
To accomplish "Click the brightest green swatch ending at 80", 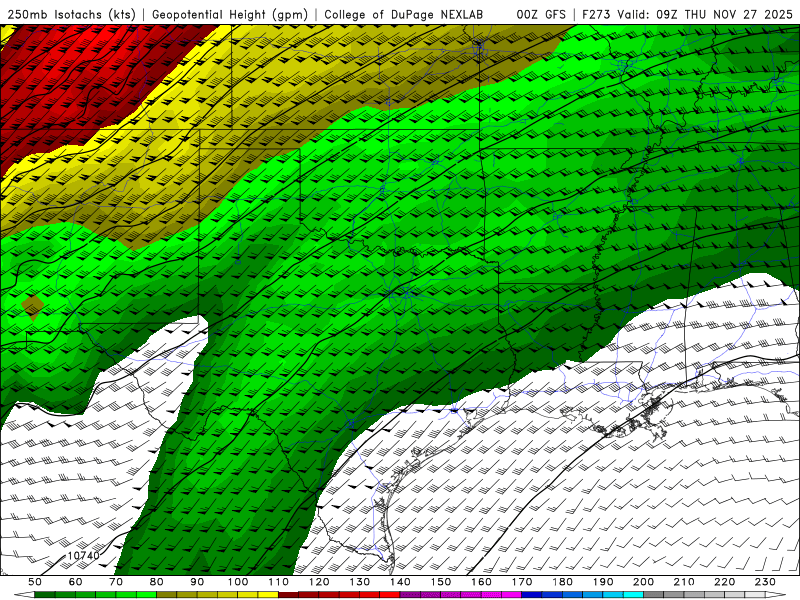I will coord(146,595).
